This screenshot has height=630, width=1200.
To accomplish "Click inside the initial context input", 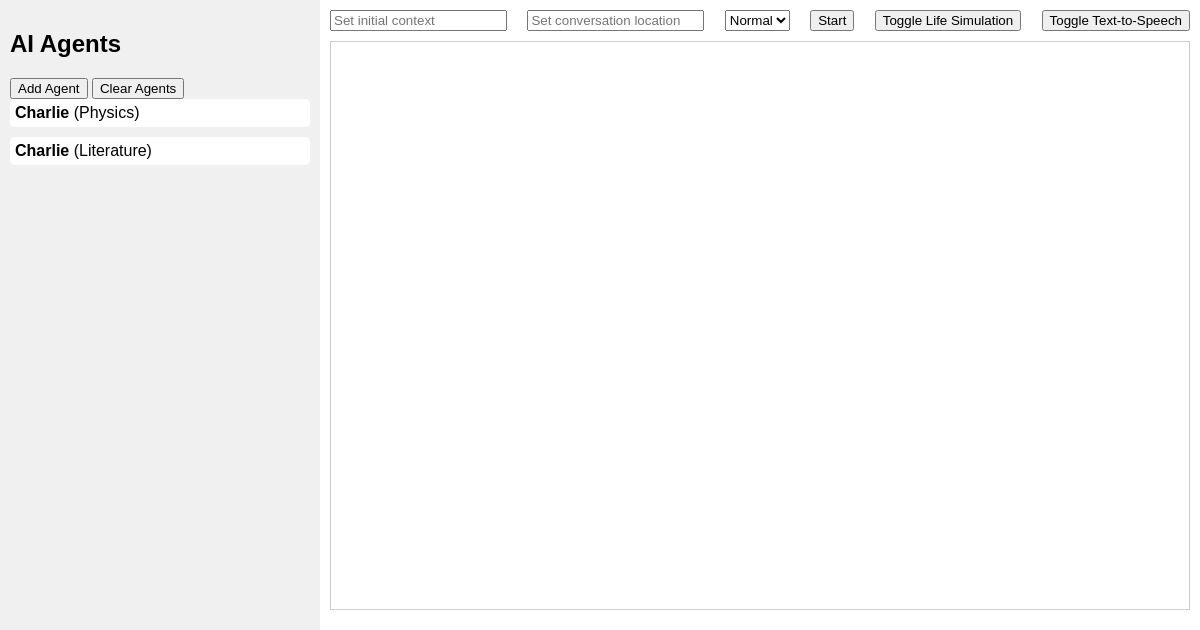I will click(418, 20).
